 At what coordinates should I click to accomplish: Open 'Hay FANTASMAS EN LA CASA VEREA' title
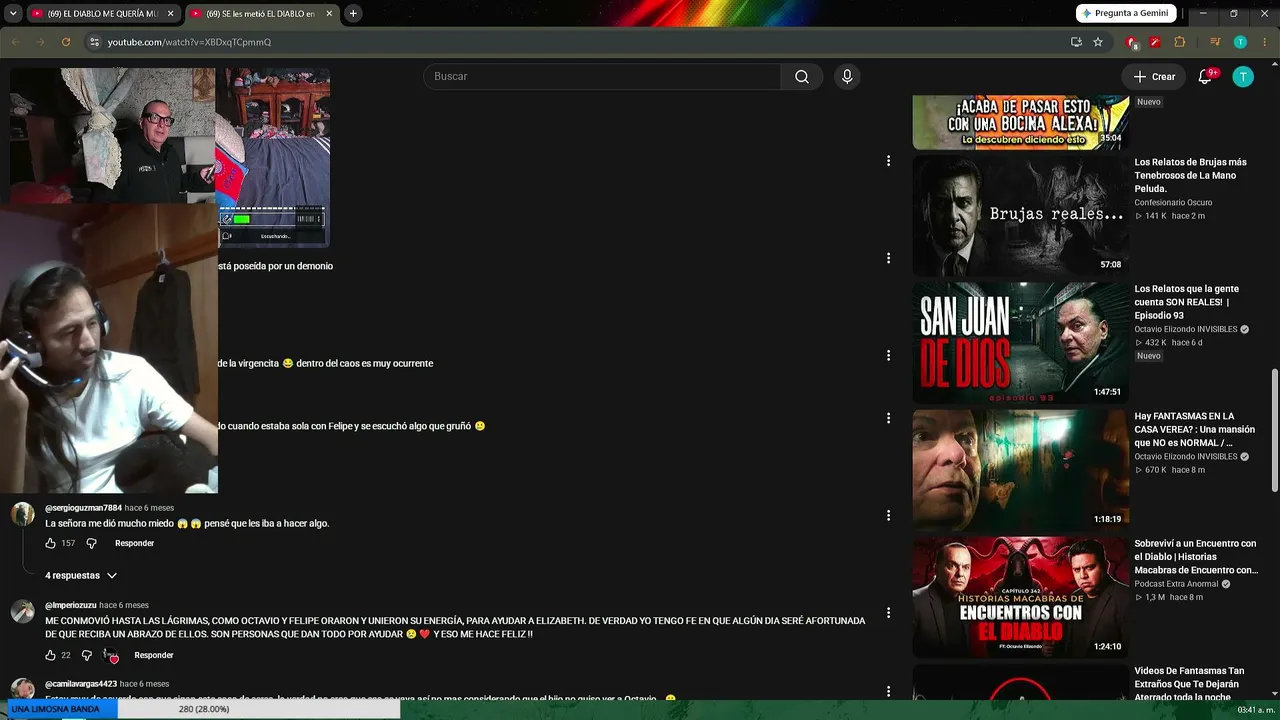(1194, 429)
